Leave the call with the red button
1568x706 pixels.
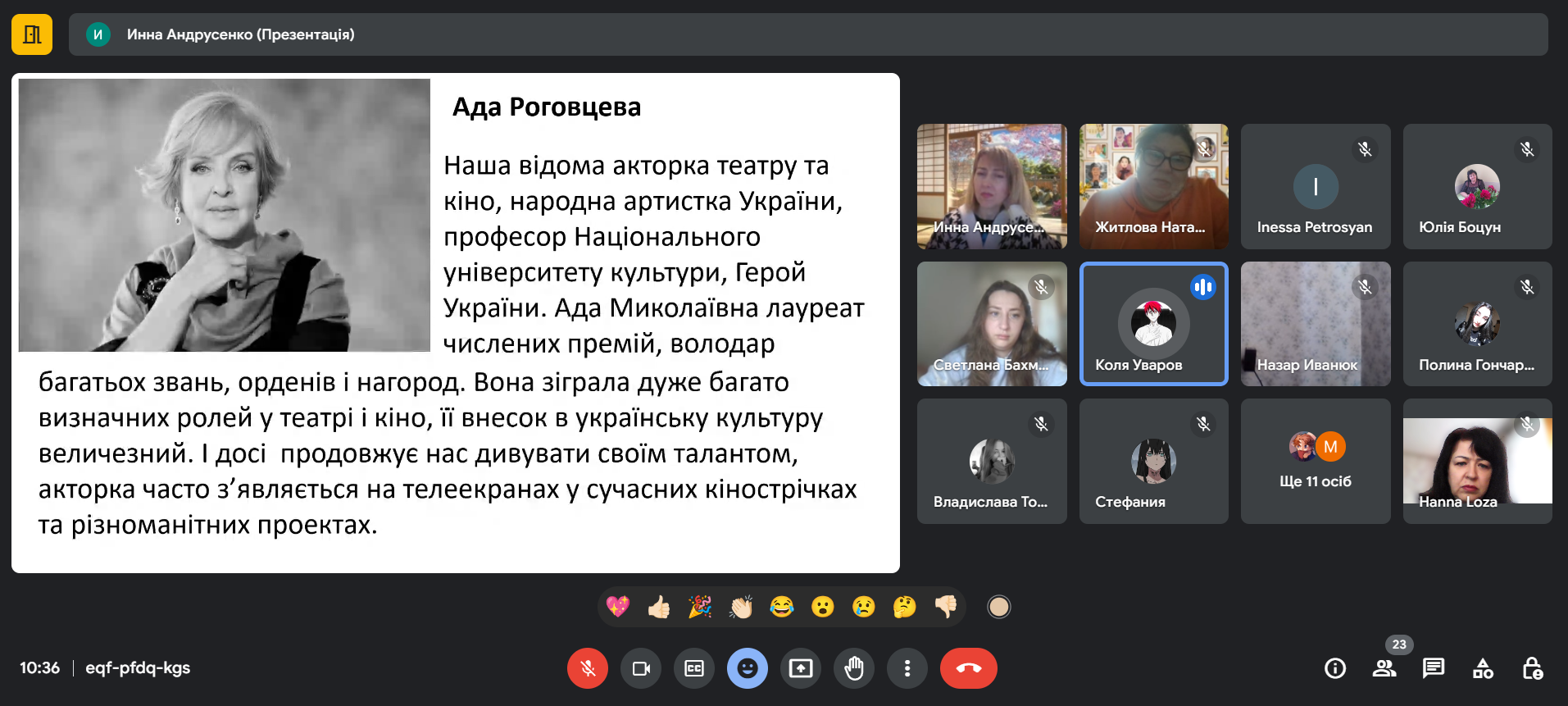(968, 668)
